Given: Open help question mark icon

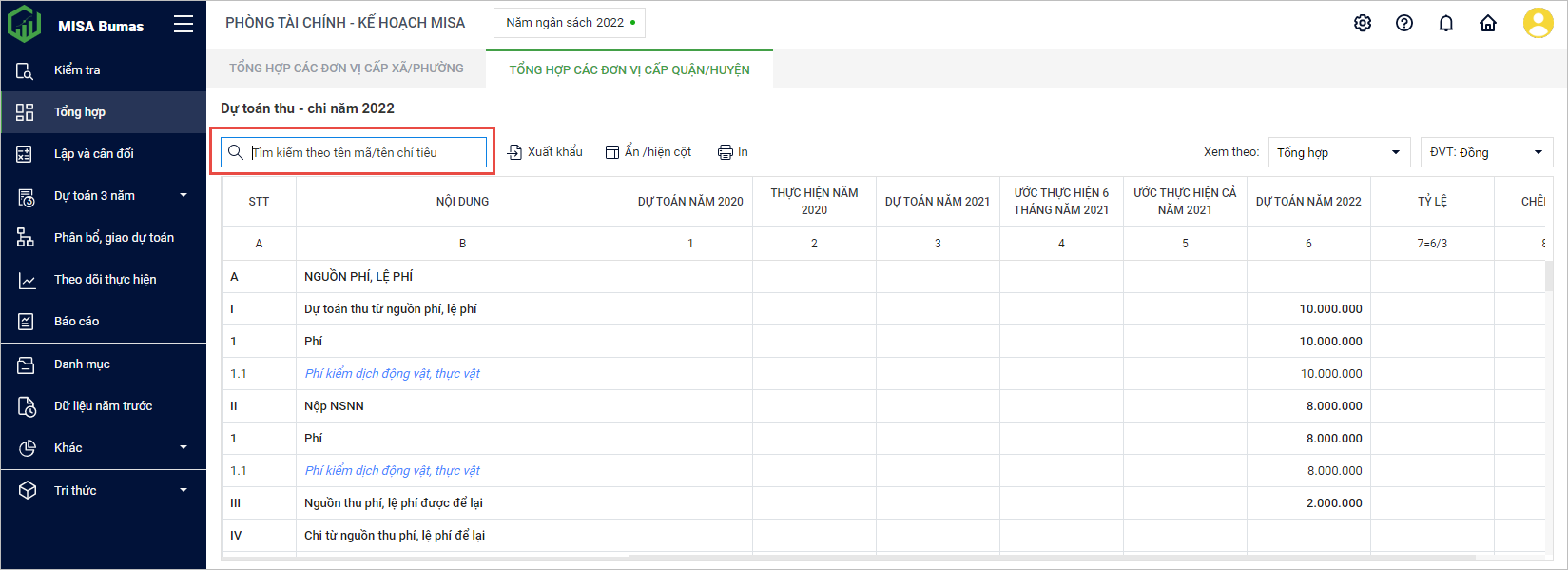Looking at the screenshot, I should click(1403, 24).
